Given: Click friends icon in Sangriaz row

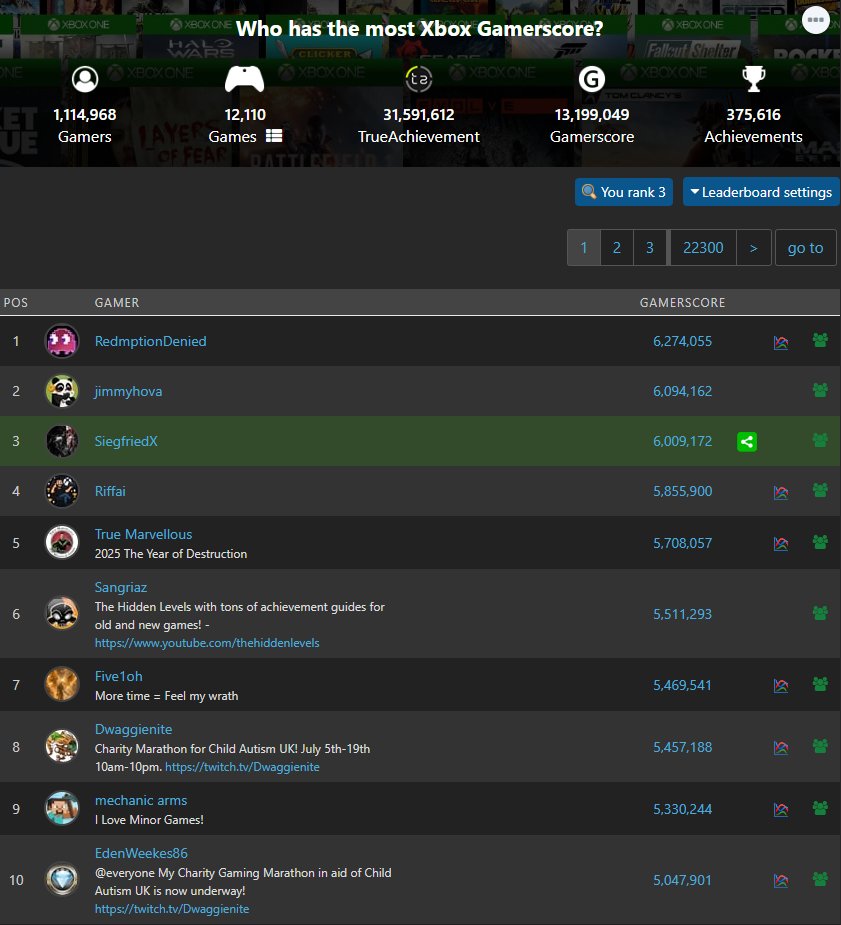Looking at the screenshot, I should (x=820, y=613).
